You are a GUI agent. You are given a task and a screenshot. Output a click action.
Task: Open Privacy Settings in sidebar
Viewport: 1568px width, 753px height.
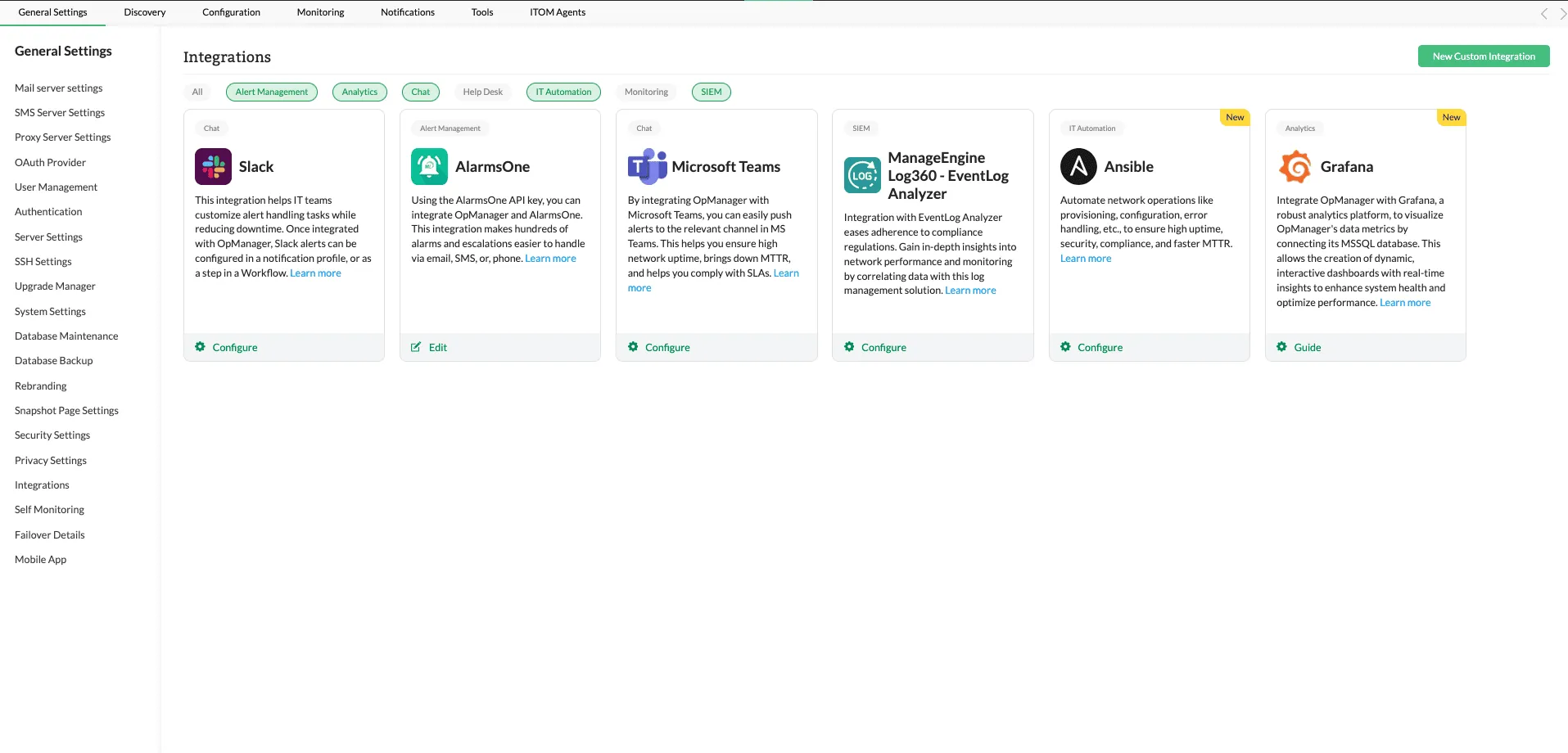point(51,460)
